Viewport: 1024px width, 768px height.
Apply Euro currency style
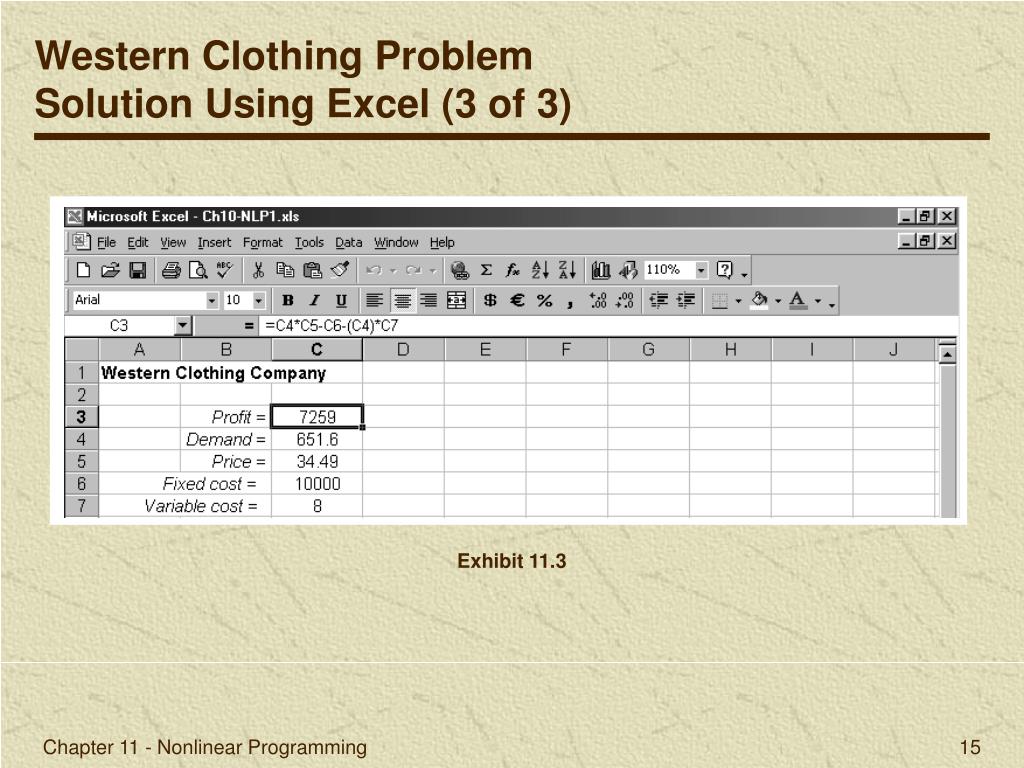click(x=517, y=300)
